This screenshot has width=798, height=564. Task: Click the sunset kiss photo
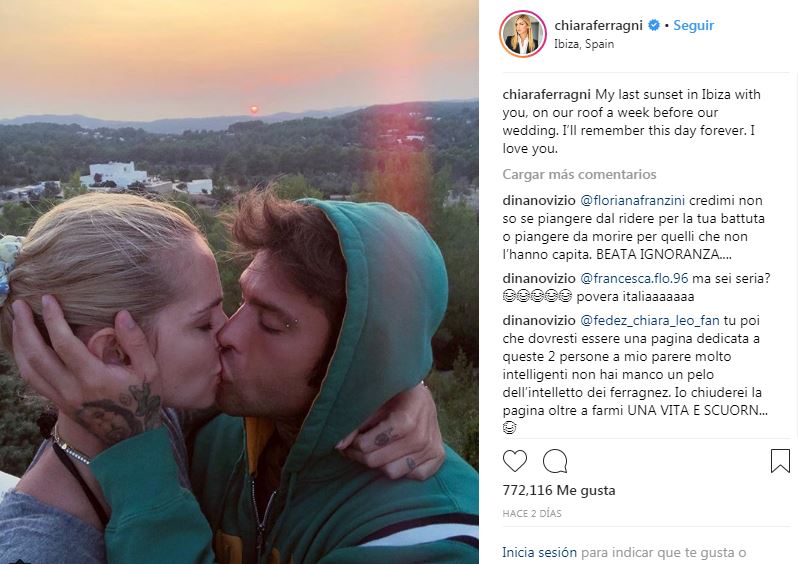pos(239,282)
